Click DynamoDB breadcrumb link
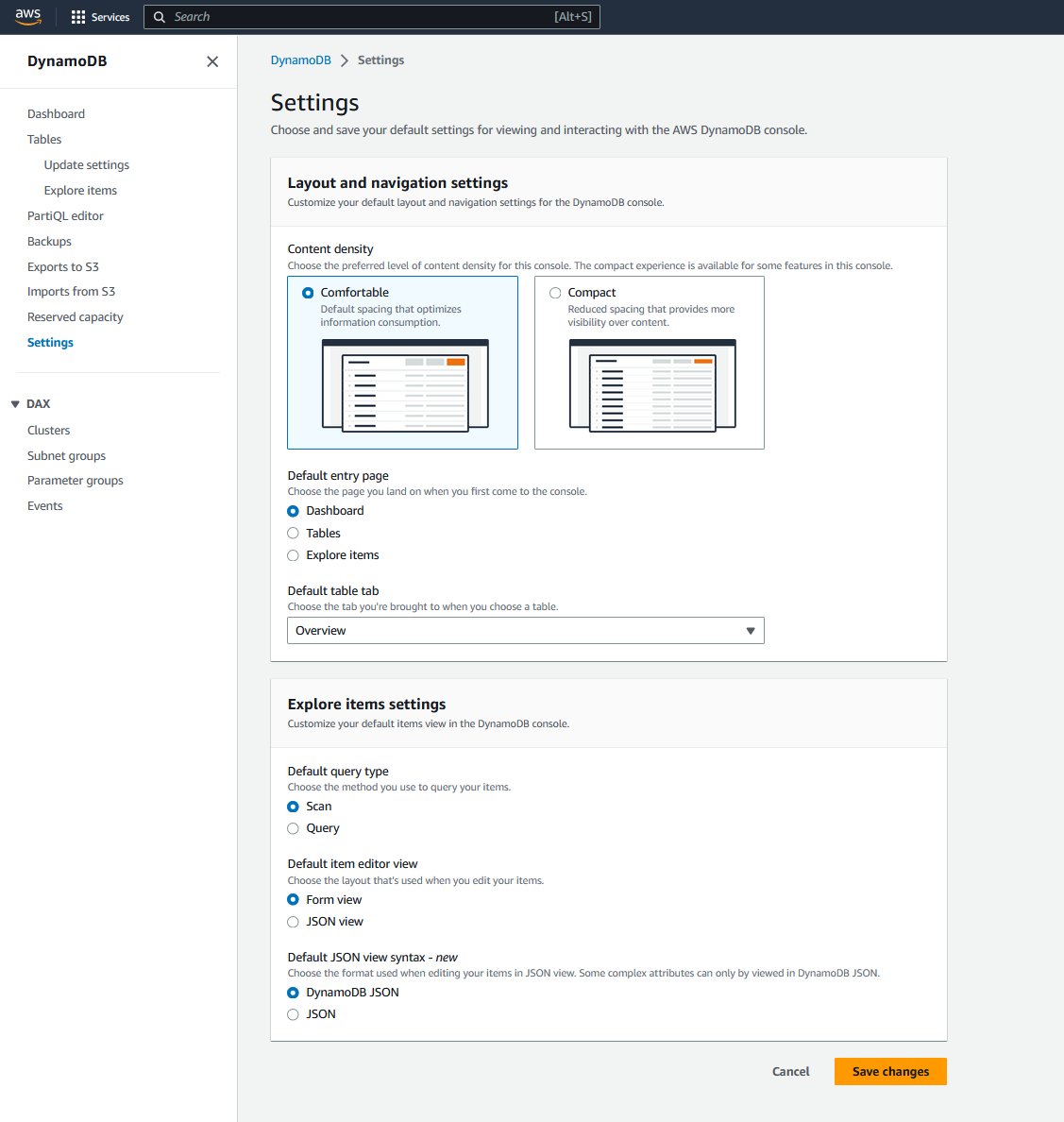Image resolution: width=1064 pixels, height=1122 pixels. (300, 60)
